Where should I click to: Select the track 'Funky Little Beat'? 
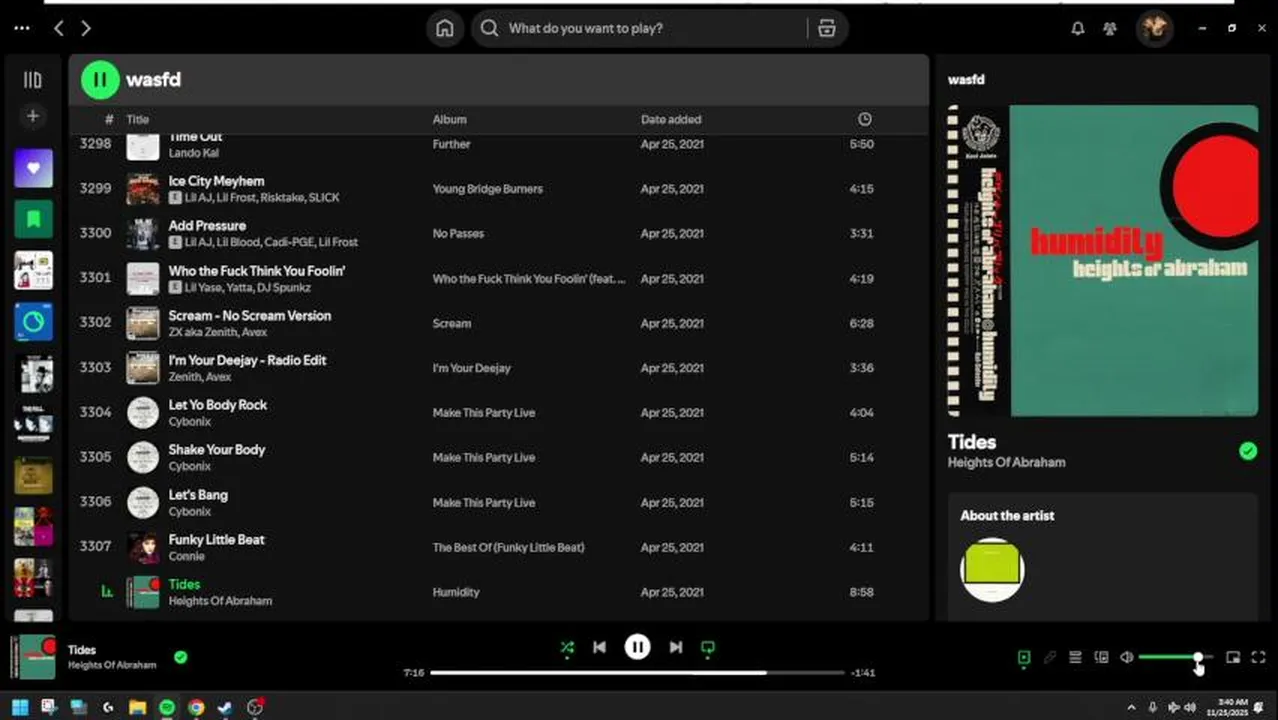[217, 540]
